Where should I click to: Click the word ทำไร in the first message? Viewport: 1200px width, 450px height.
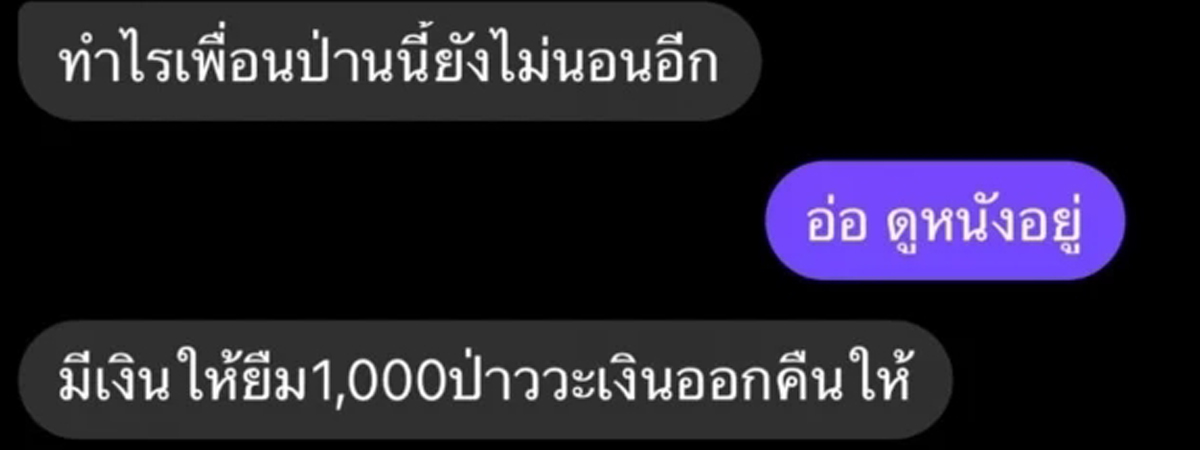(x=101, y=62)
